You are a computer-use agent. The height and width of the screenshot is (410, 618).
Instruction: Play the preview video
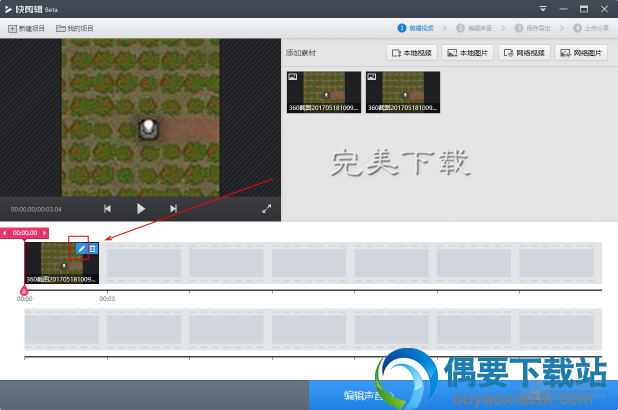(x=141, y=209)
